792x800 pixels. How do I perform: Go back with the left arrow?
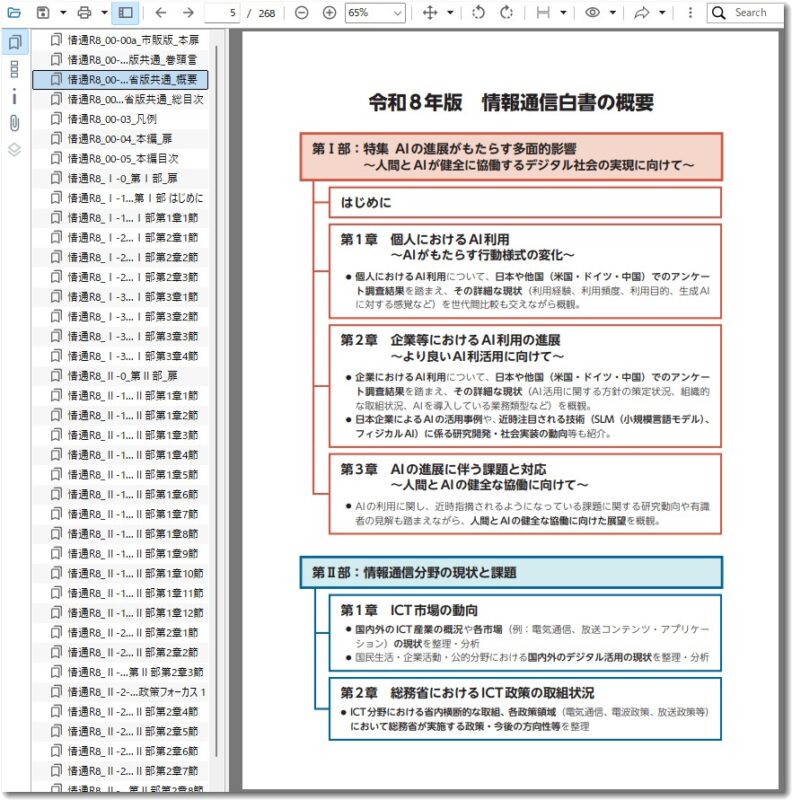tap(161, 13)
